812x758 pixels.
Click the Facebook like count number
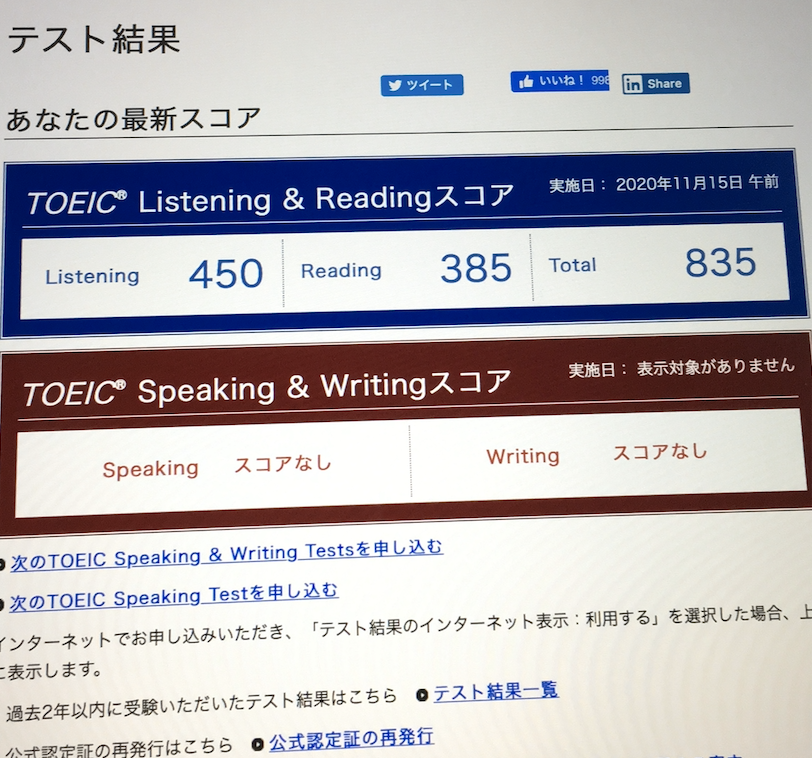click(x=600, y=80)
